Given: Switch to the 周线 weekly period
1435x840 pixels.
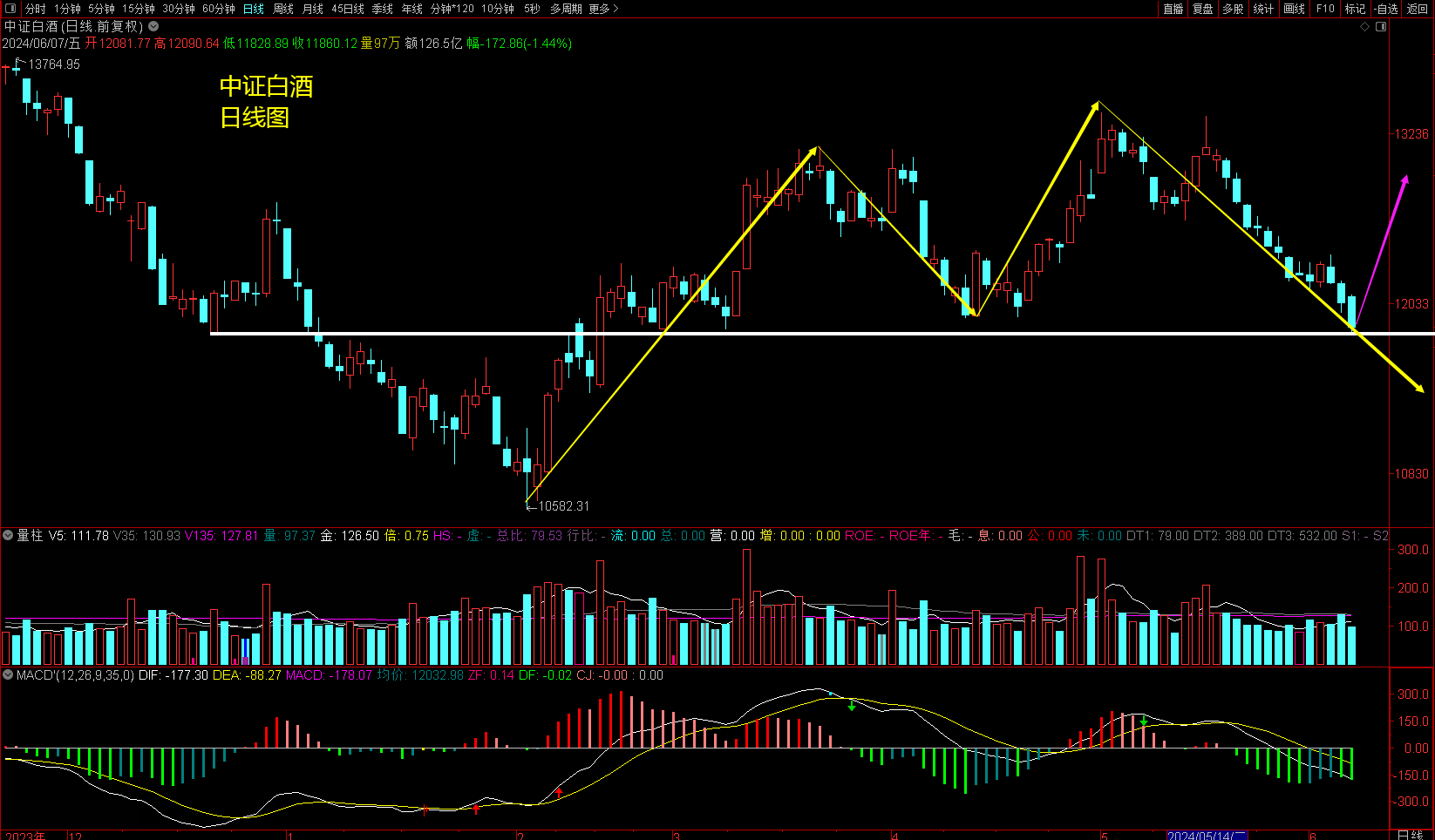Looking at the screenshot, I should pos(283,9).
